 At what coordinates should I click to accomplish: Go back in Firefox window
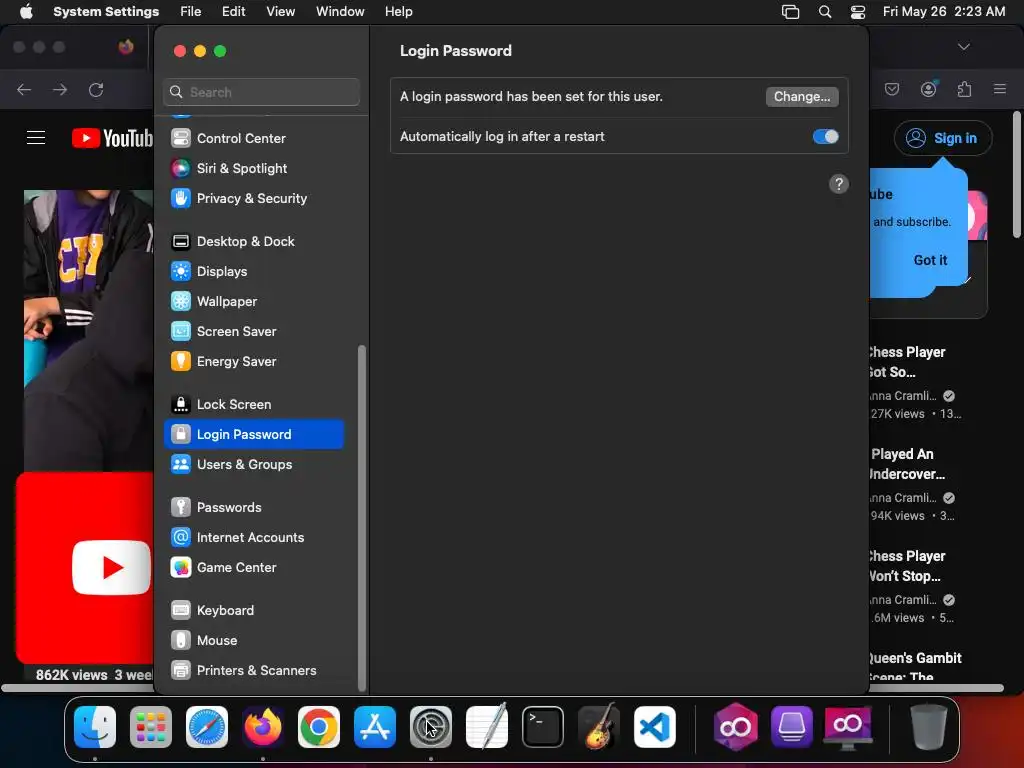click(24, 89)
